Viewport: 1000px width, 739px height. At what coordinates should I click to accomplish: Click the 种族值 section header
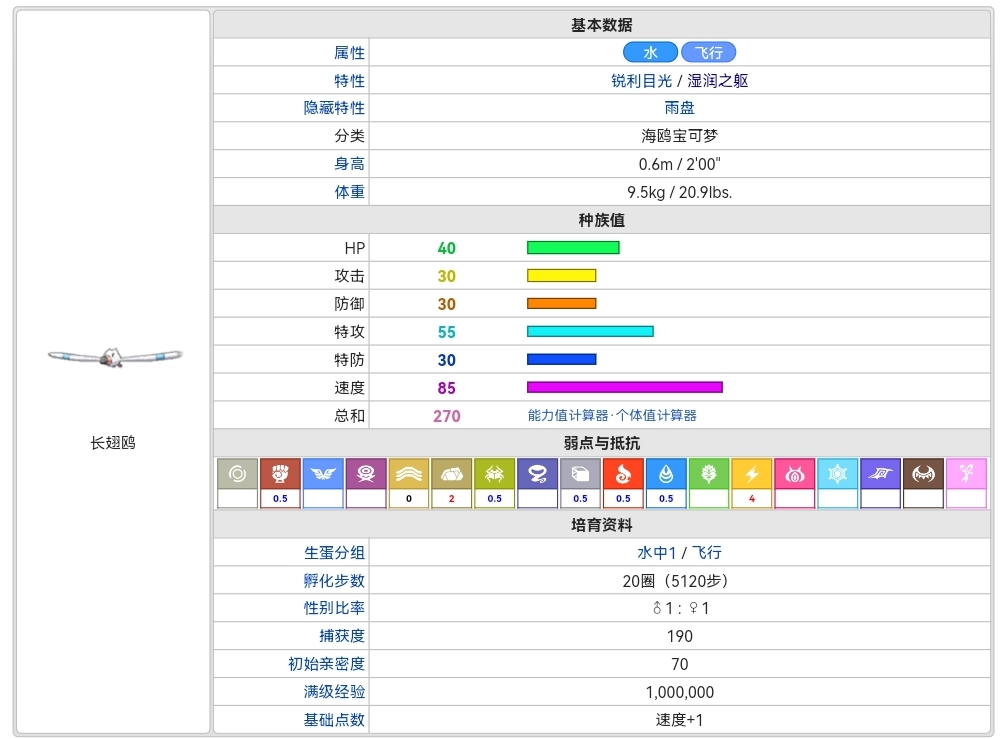(x=601, y=220)
